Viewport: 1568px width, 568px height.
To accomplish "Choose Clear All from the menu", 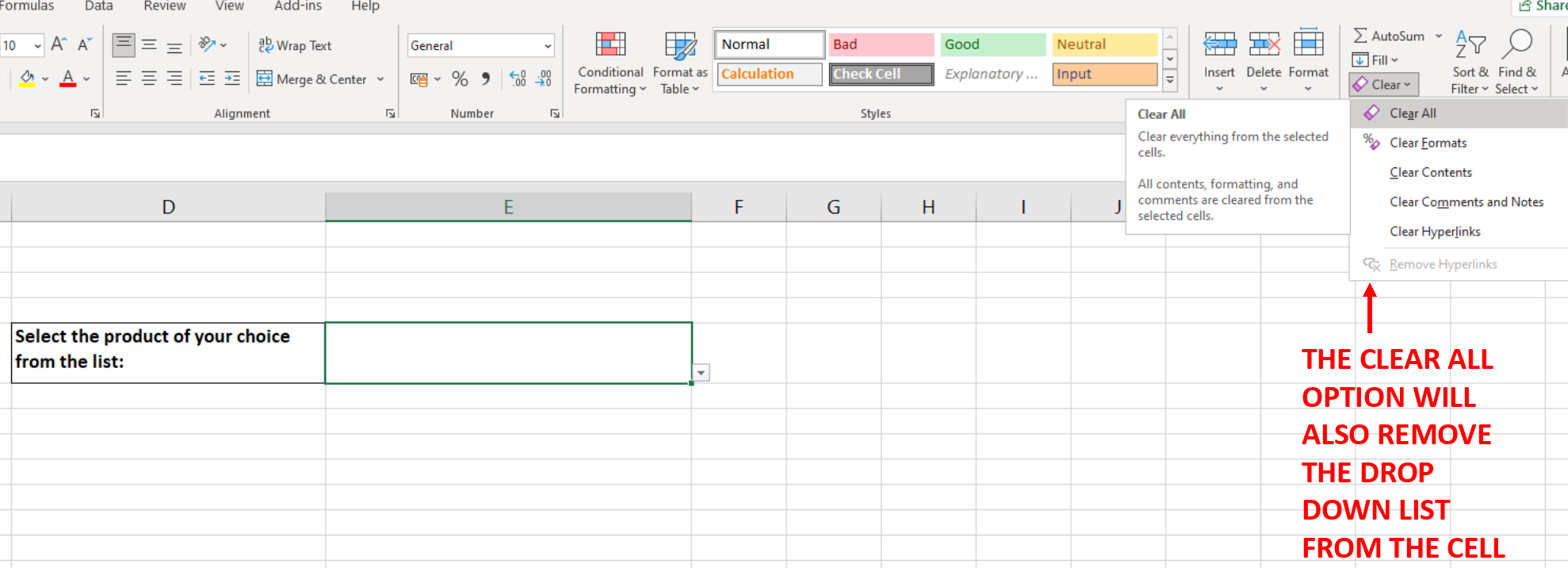I will point(1459,113).
